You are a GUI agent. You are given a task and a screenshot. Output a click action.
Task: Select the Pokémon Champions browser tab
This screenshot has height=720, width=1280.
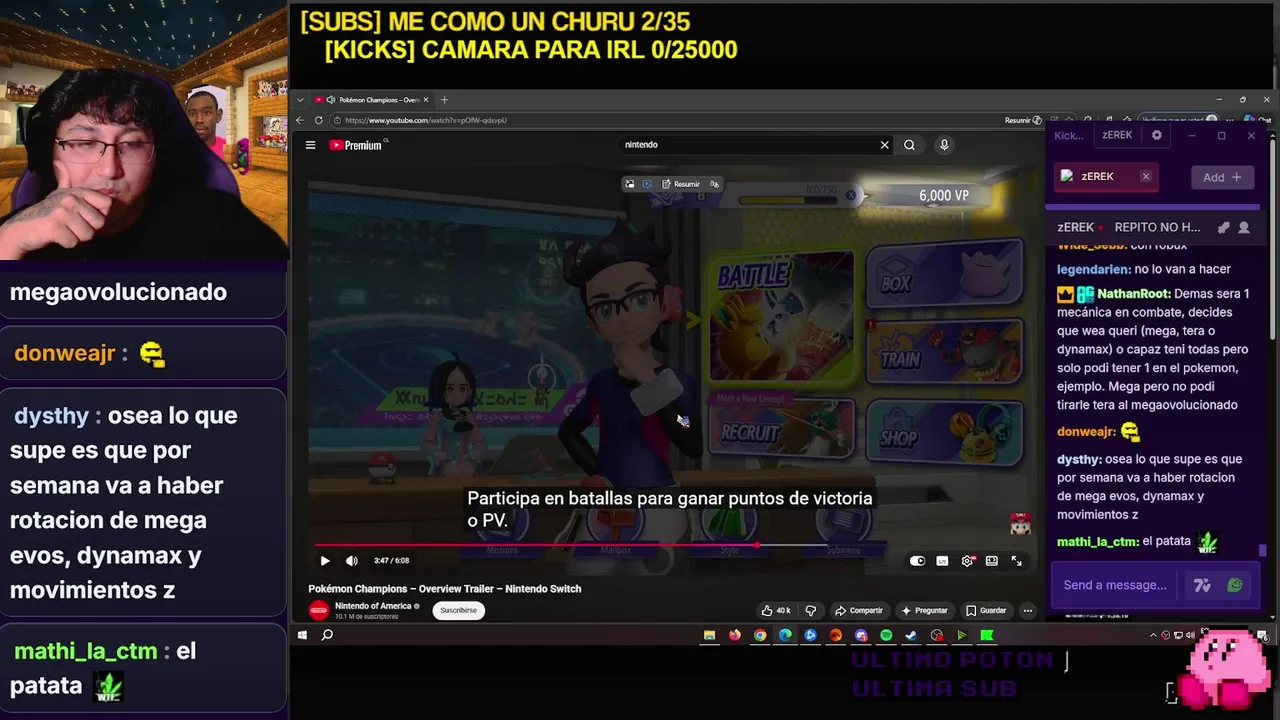pos(370,100)
